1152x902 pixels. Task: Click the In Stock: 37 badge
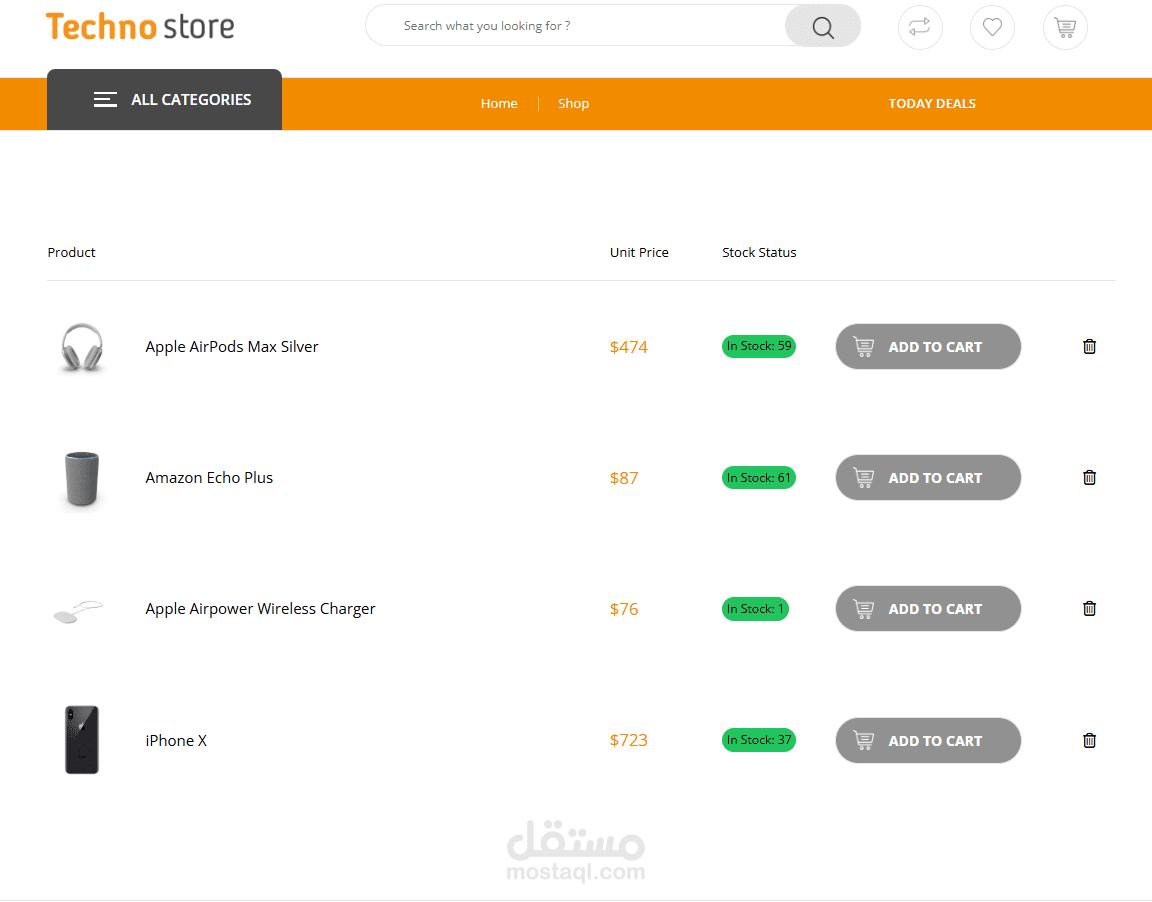click(759, 740)
